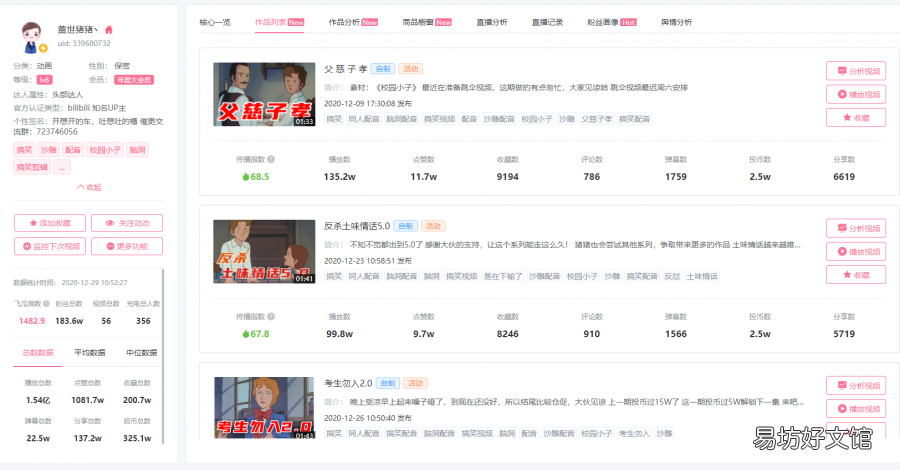Click the uid: 339680732 text
The image size is (900, 470).
pyautogui.click(x=84, y=43)
